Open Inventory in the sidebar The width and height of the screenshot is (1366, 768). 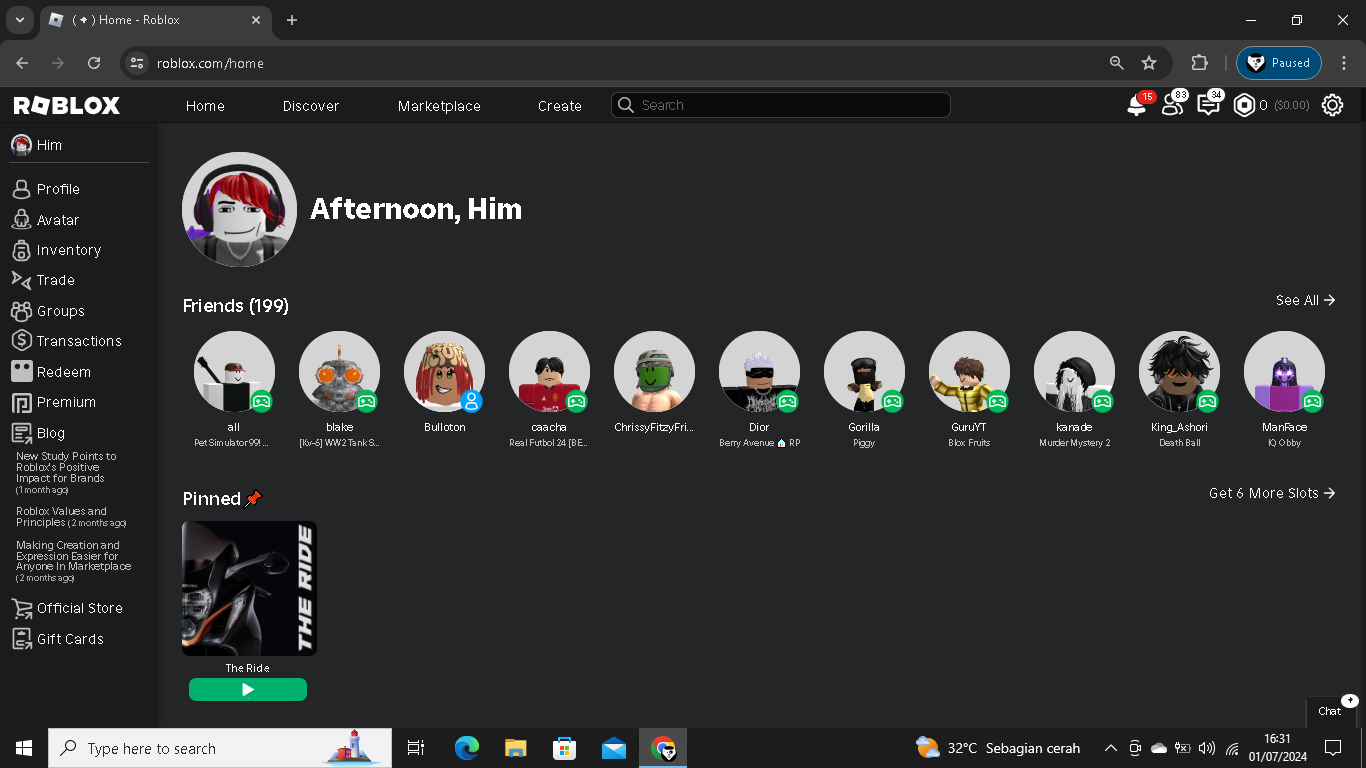(x=56, y=250)
